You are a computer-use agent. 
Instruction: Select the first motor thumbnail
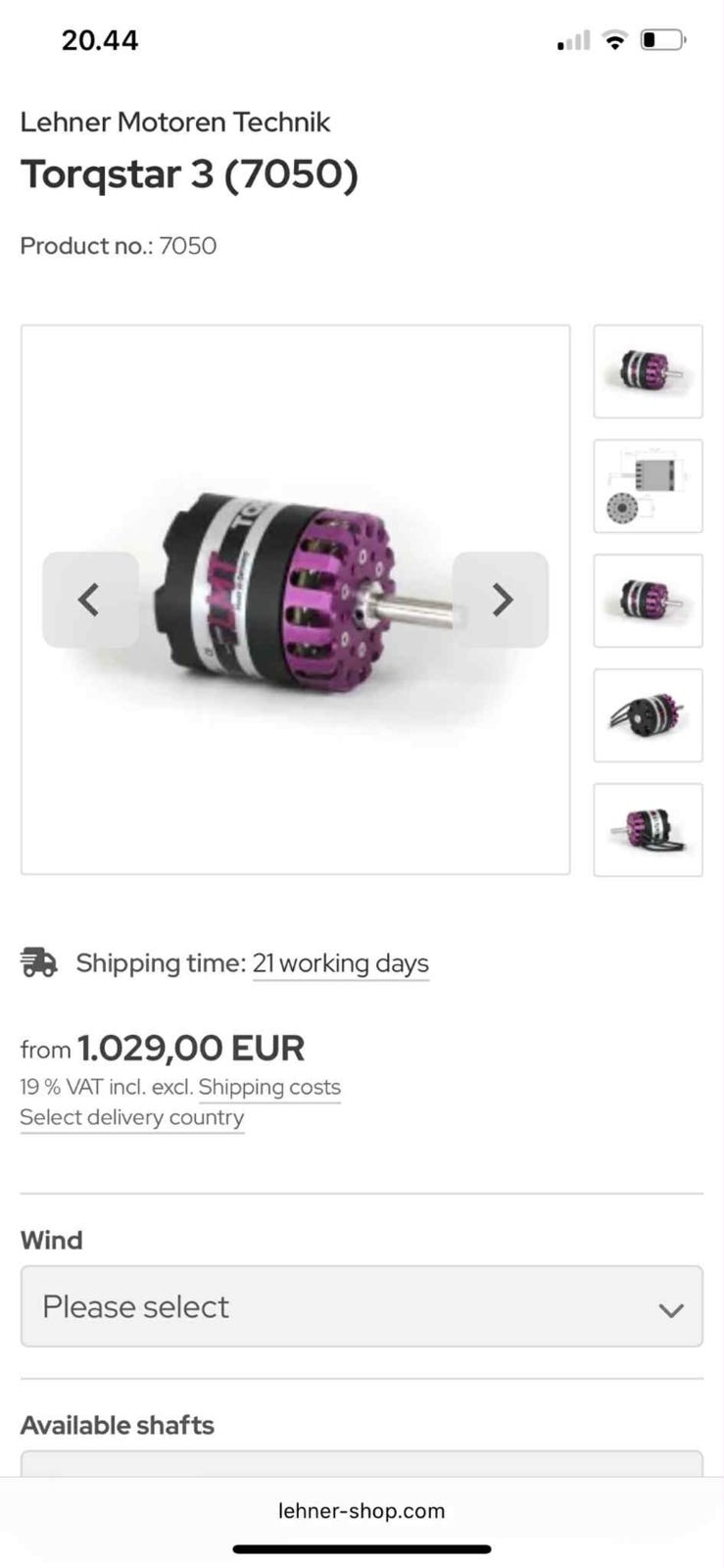[648, 371]
